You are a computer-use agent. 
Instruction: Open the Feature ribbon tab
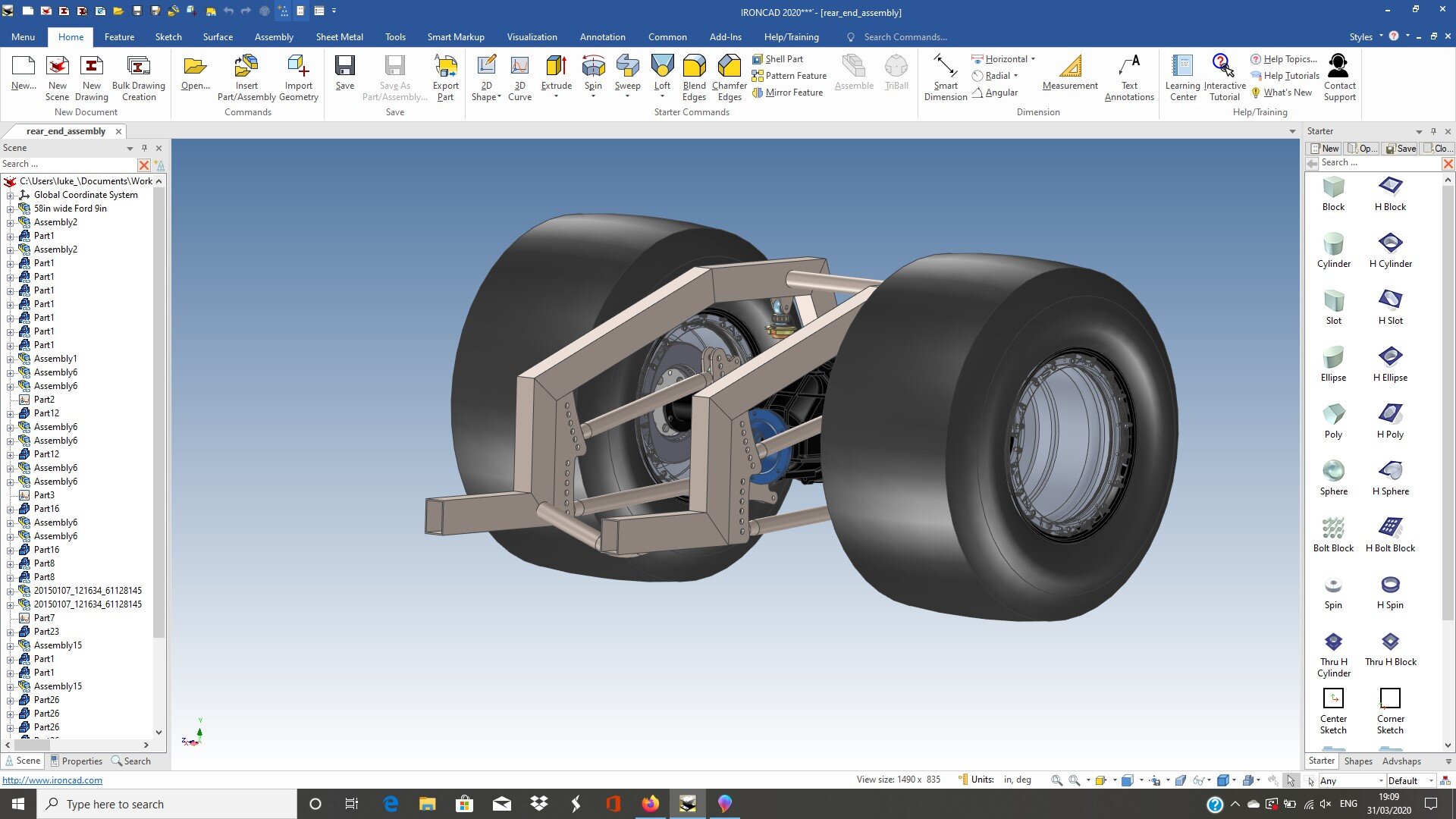[x=119, y=36]
